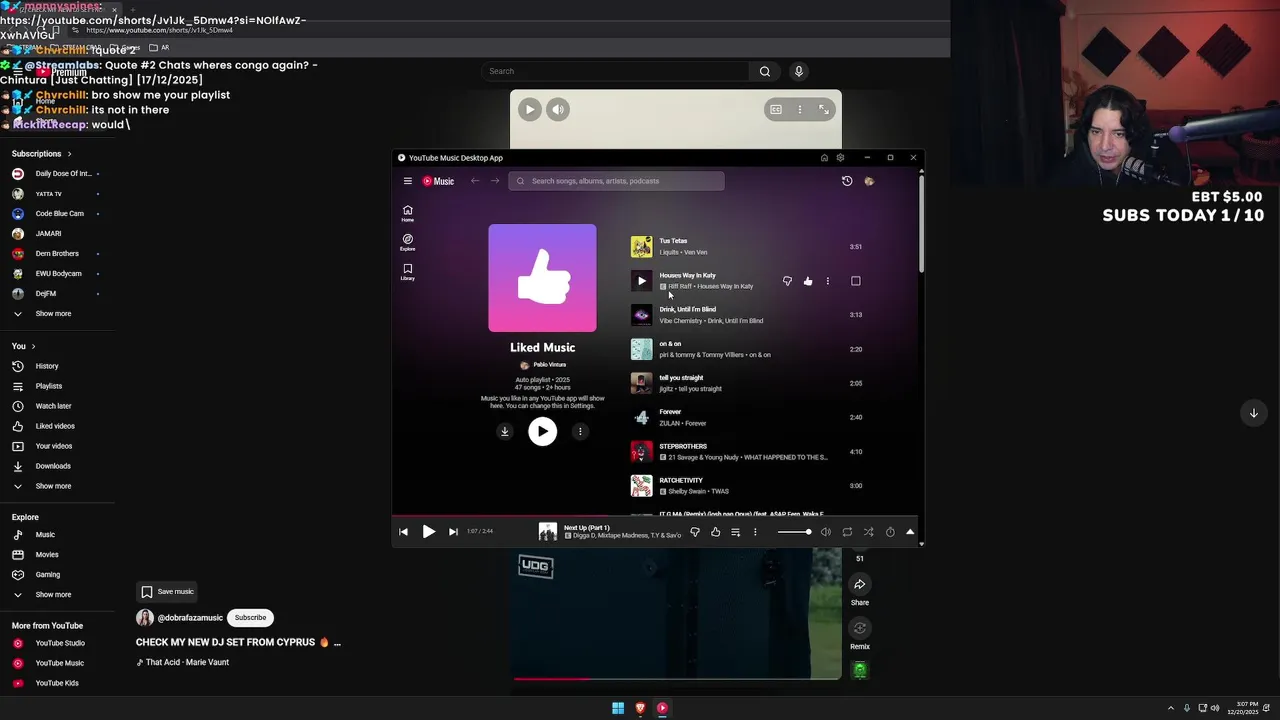This screenshot has width=1280, height=720.
Task: Subscribe to @dobrafazamusic
Action: (x=250, y=618)
